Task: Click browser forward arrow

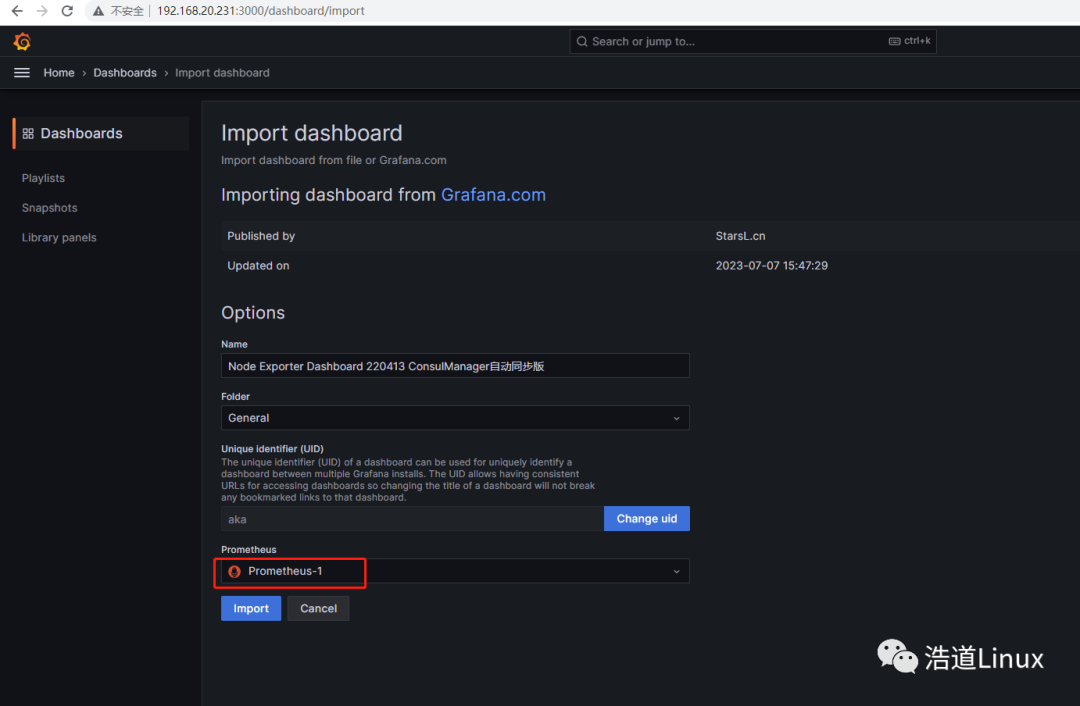Action: (x=42, y=11)
